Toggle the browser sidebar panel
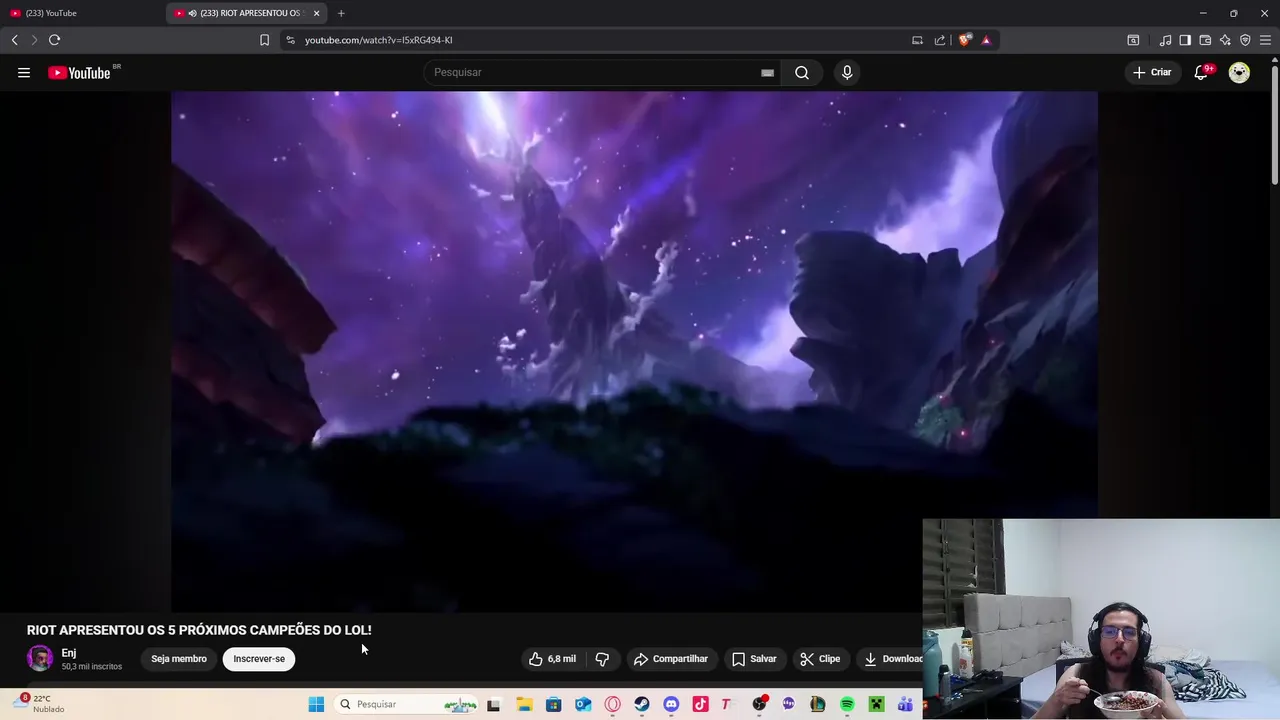Image resolution: width=1280 pixels, height=720 pixels. (1185, 40)
